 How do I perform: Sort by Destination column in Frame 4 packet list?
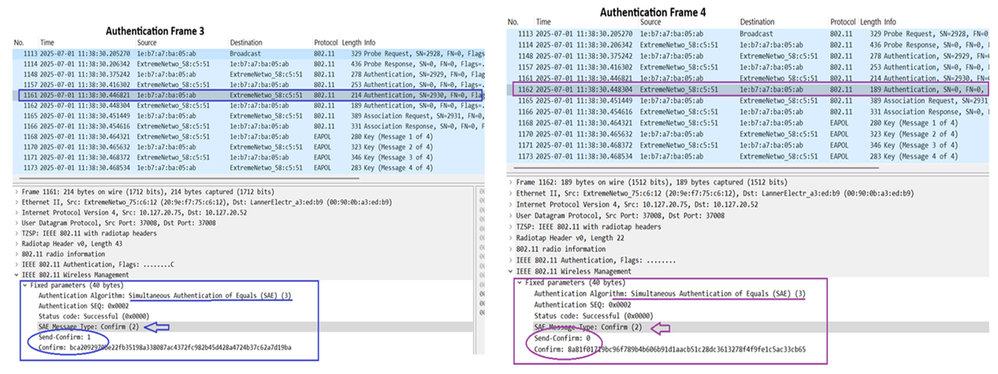[756, 22]
